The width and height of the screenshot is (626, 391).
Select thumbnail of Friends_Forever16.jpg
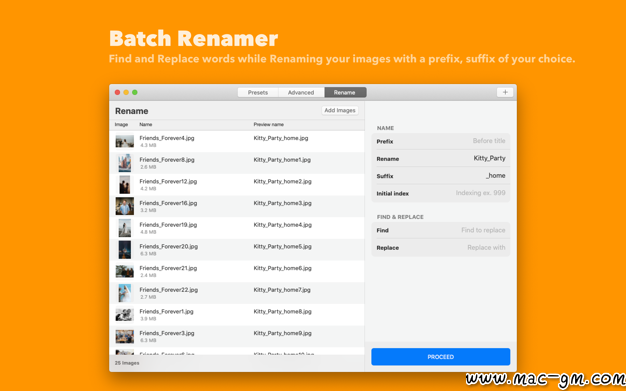[125, 206]
